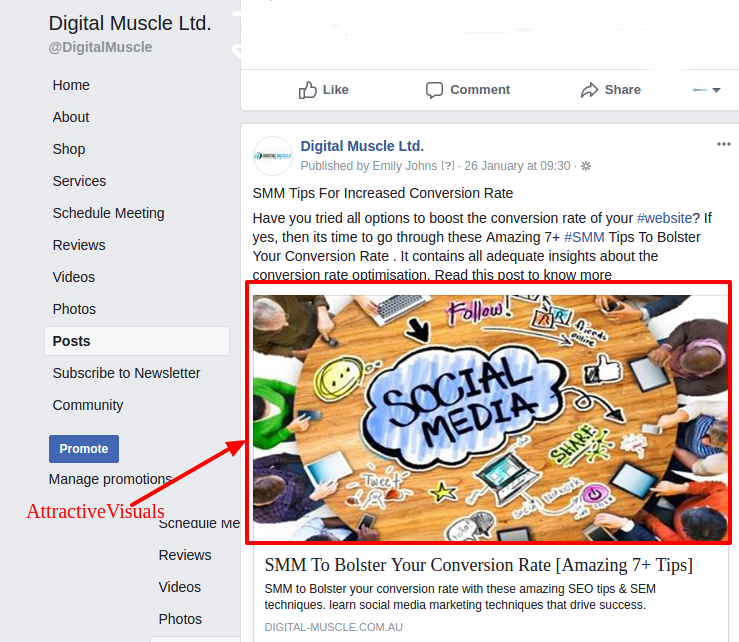Click the lower duplicate Videos sidebar item
This screenshot has width=739, height=642.
pos(180,588)
